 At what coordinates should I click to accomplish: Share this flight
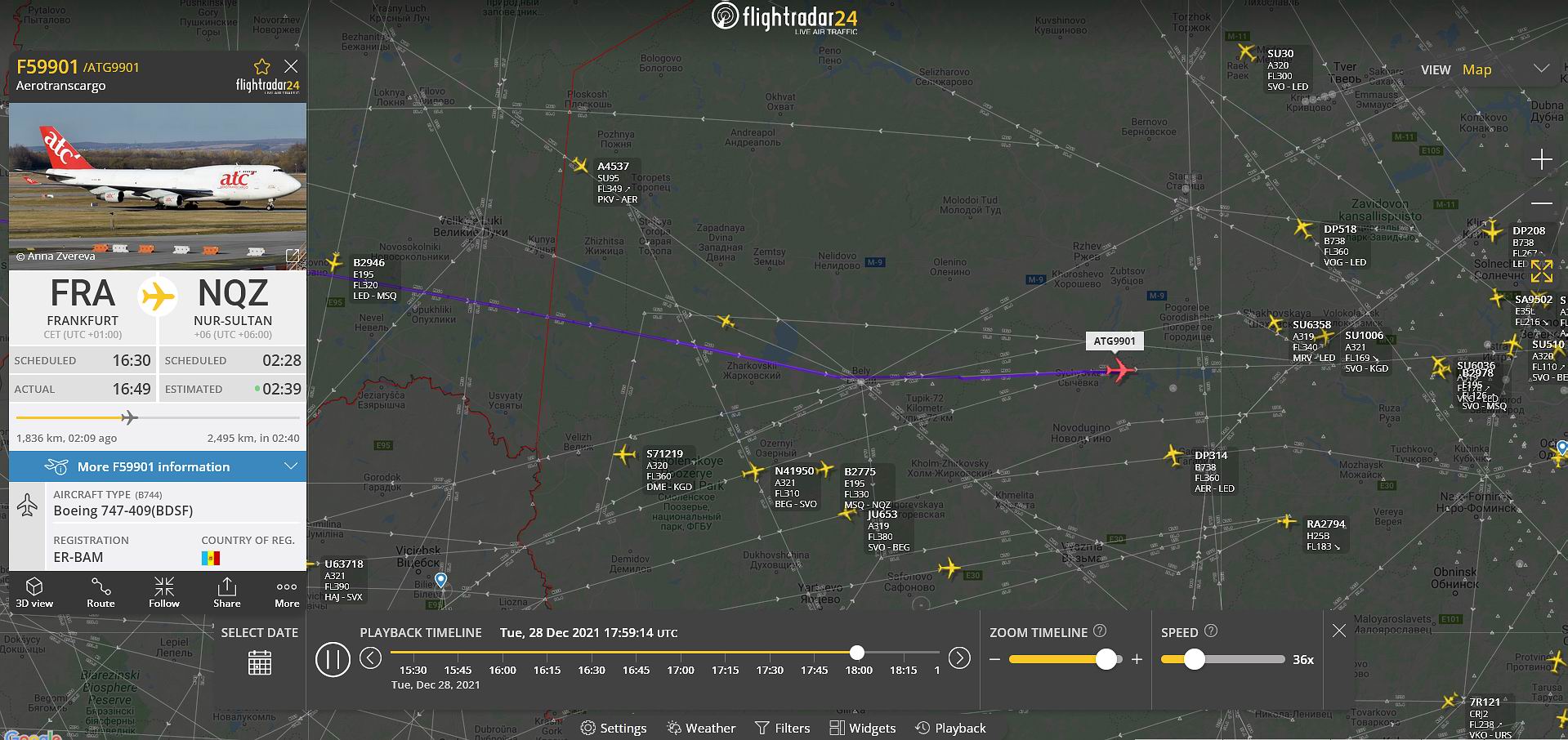(227, 592)
